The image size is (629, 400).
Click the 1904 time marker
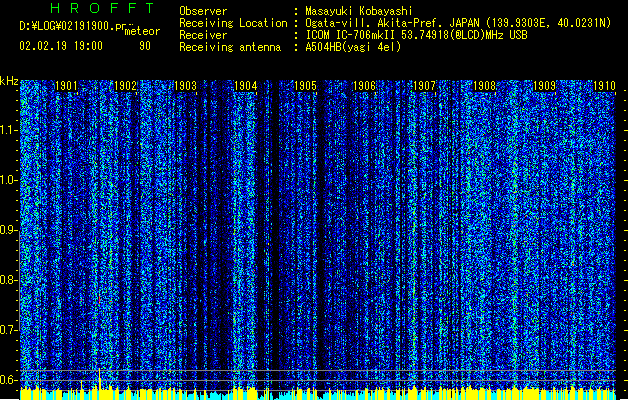[x=245, y=86]
